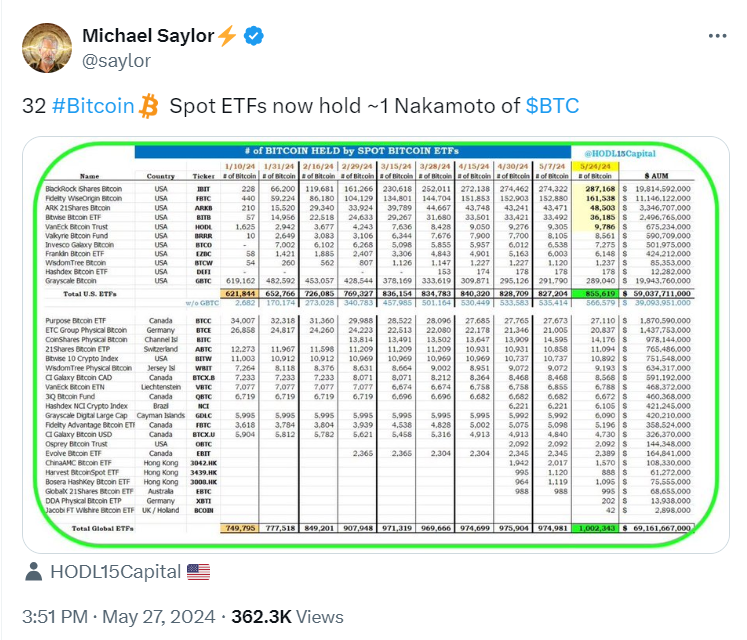Click the orange Bitcoin emoji symbol
The height and width of the screenshot is (640, 747).
click(x=149, y=106)
